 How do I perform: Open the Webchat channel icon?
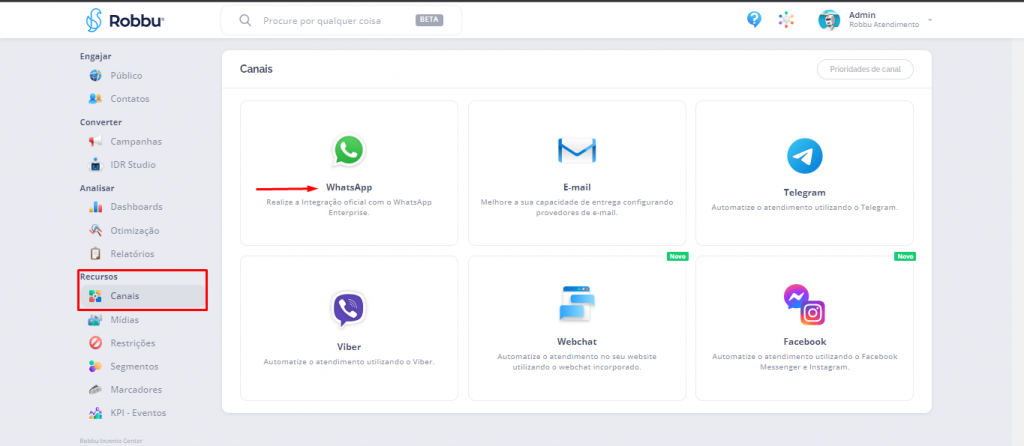[577, 305]
